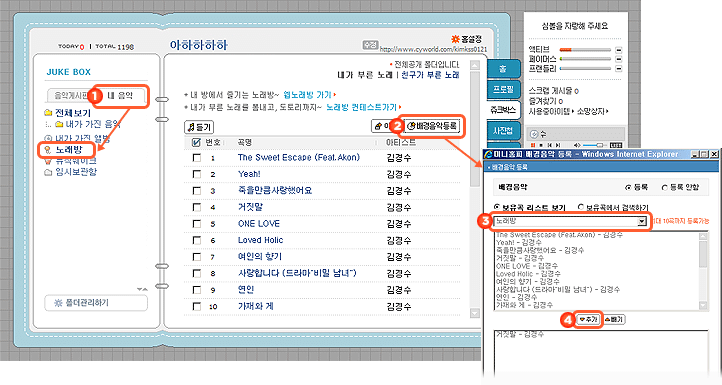Image resolution: width=722 pixels, height=385 pixels.
Task: Adjust the music player volume slider
Action: (594, 146)
